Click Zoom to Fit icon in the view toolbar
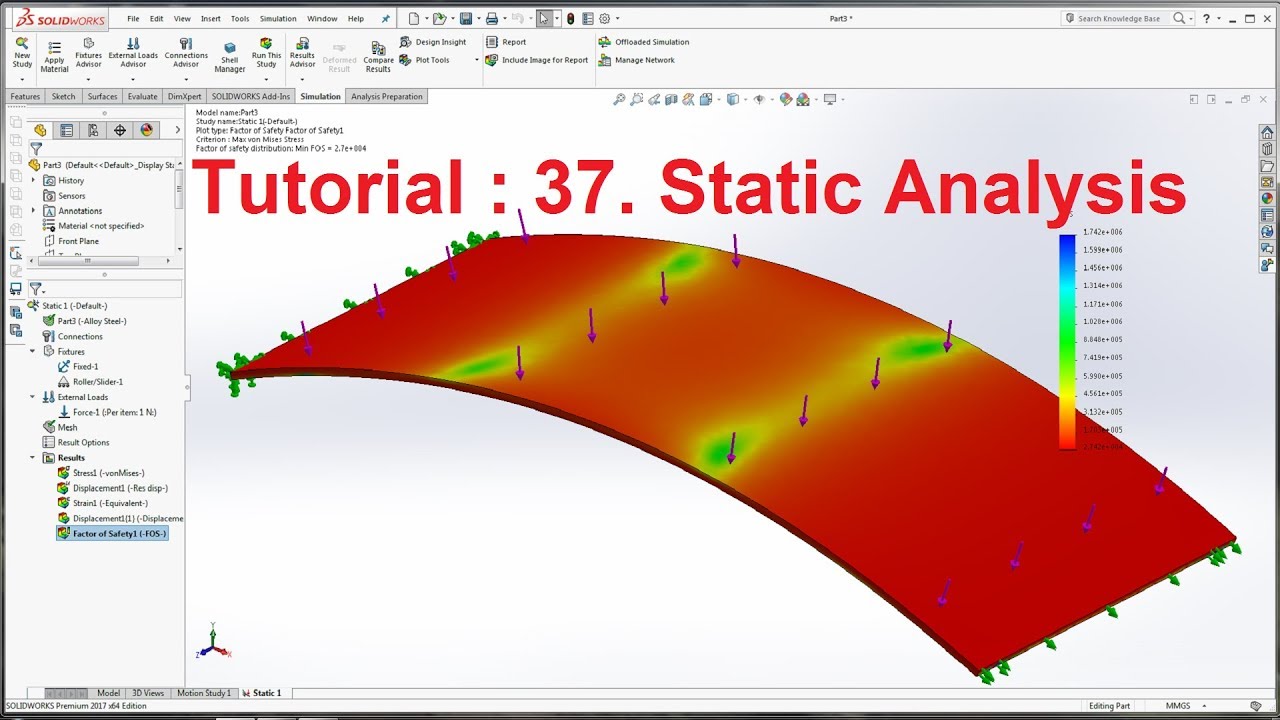Screen dimensions: 1280x720 [x=619, y=99]
